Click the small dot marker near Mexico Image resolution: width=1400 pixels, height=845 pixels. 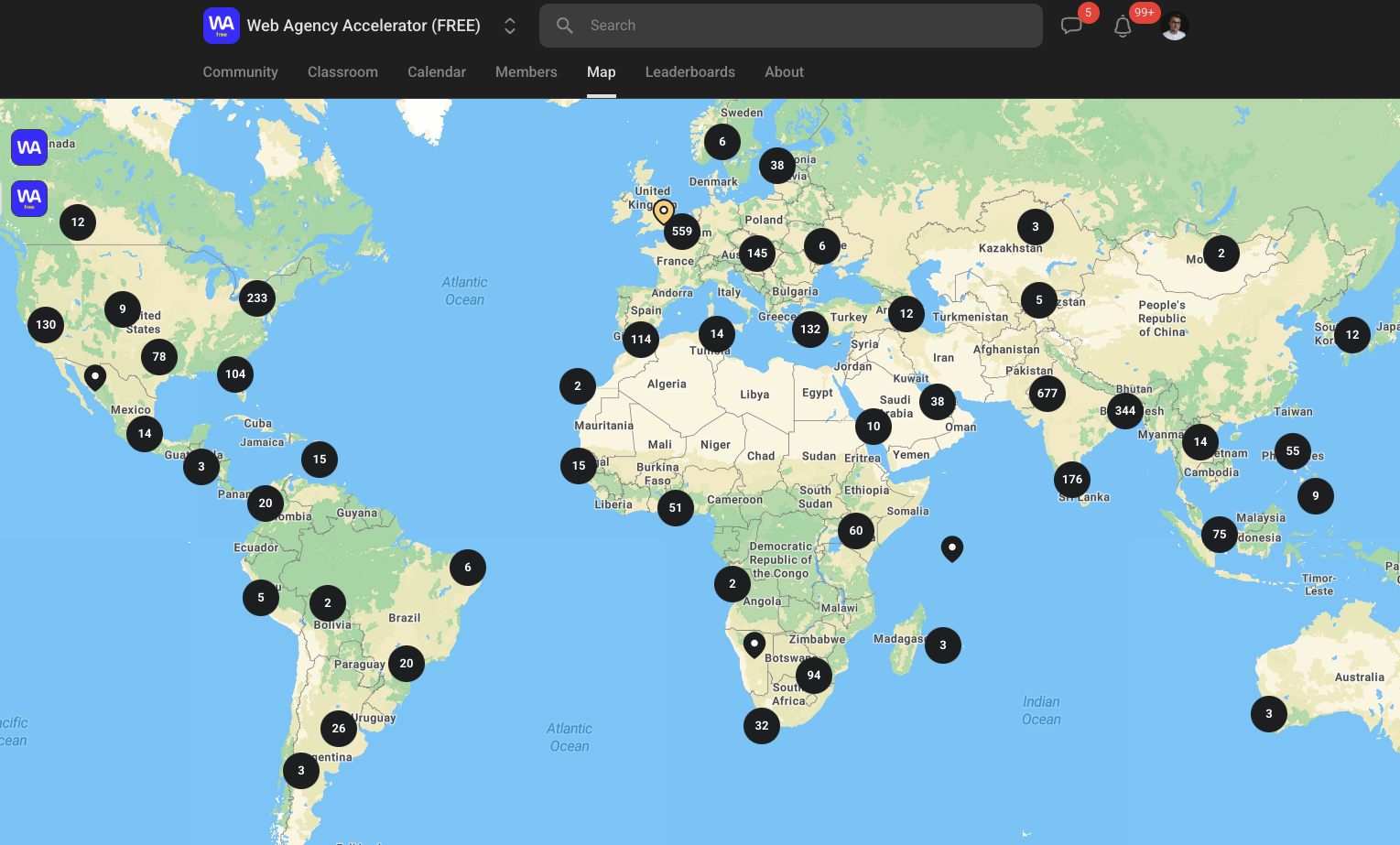(x=94, y=375)
